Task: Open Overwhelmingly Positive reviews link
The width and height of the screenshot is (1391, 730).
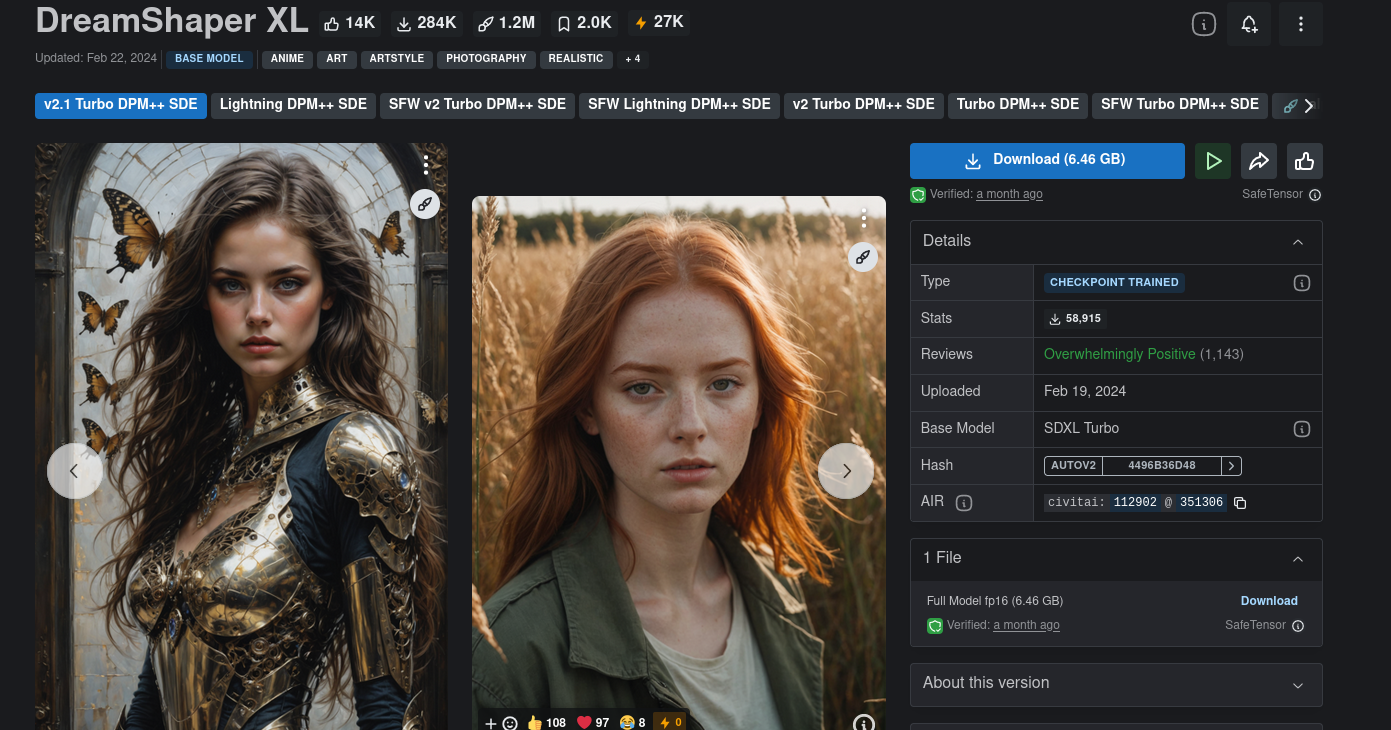Action: point(1119,355)
